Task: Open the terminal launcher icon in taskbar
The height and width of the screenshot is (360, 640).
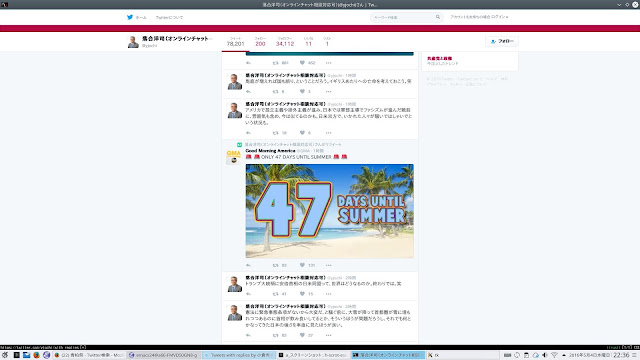Action: [x=16, y=355]
